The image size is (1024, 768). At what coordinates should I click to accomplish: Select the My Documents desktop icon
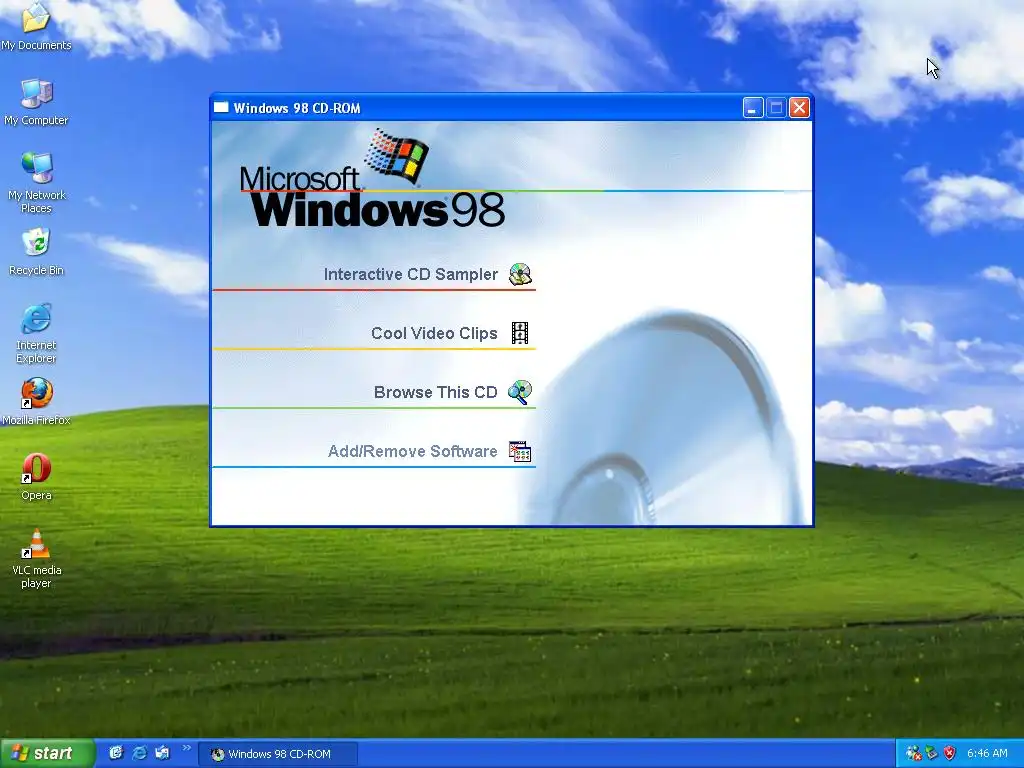pos(36,27)
